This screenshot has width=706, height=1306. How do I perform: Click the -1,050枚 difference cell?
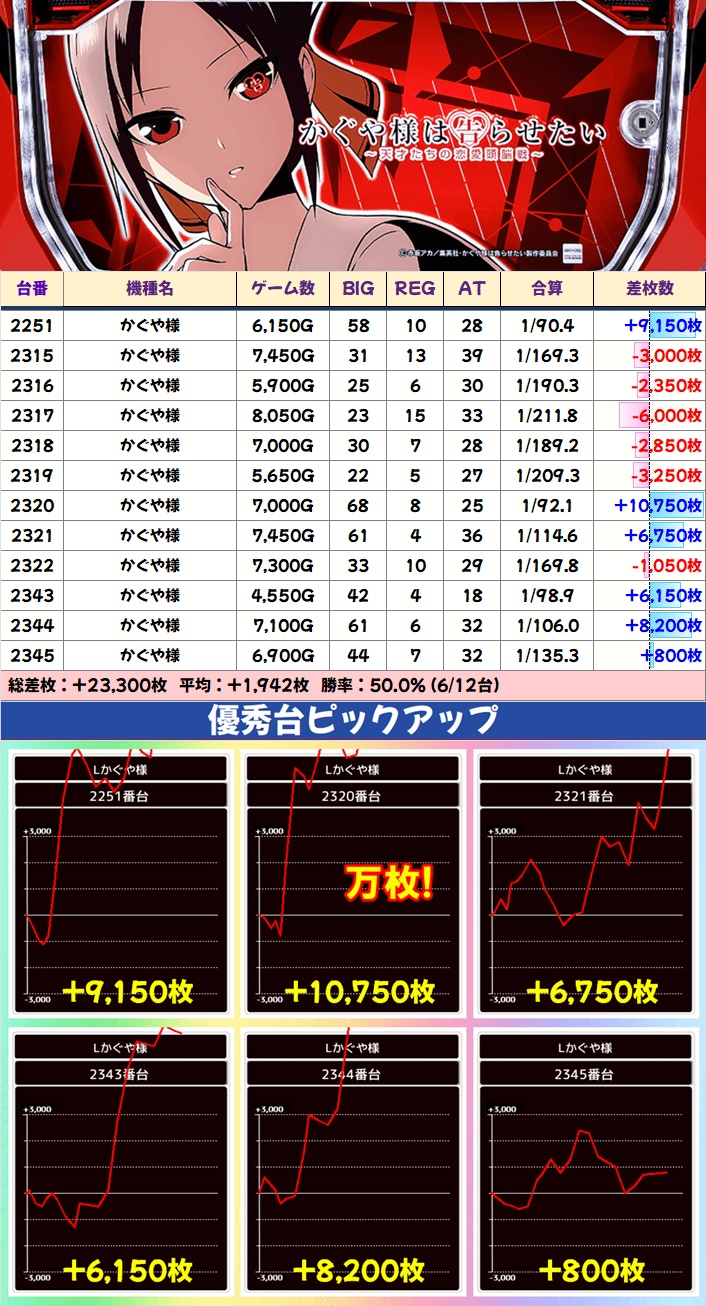pyautogui.click(x=650, y=565)
